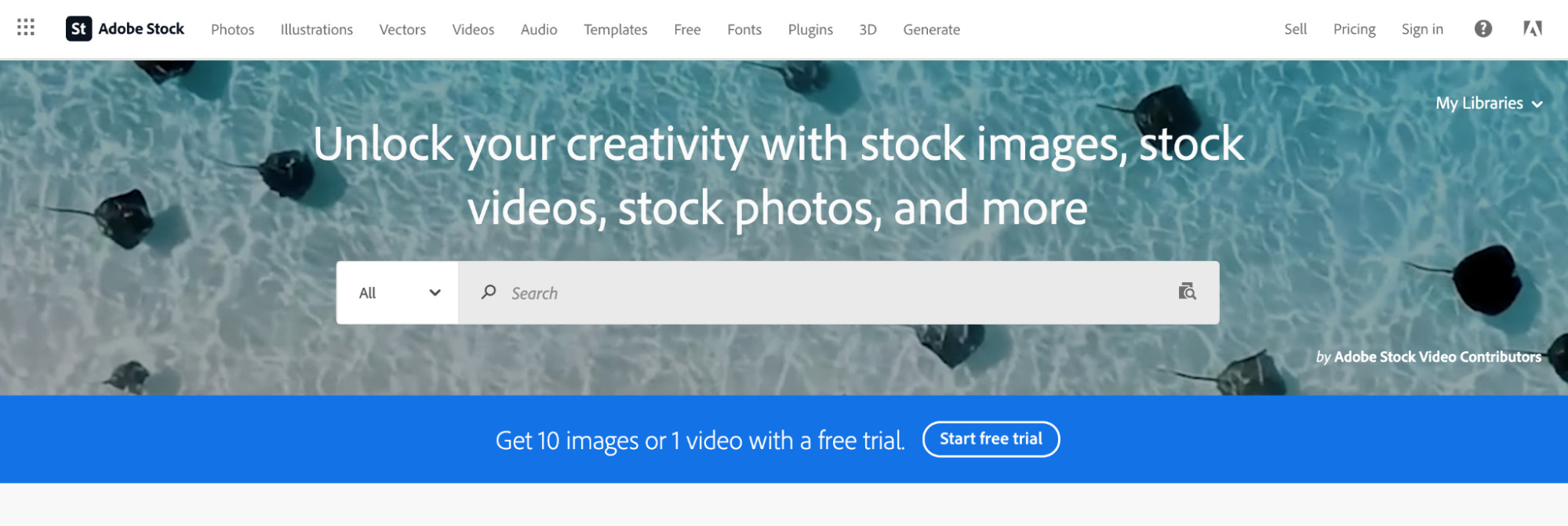Viewport: 1568px width, 526px height.
Task: Open the Audio menu
Action: coord(539,30)
